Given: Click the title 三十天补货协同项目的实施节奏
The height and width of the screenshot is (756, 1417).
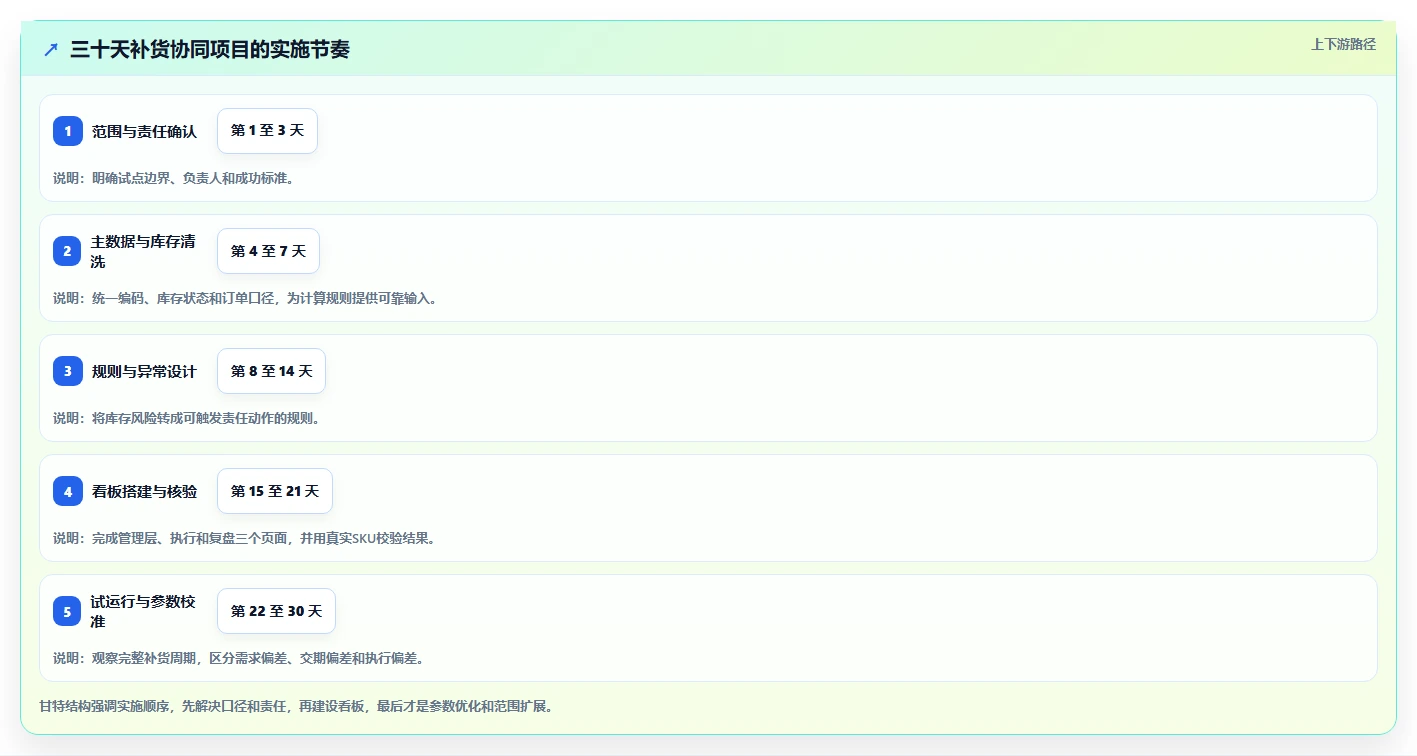Looking at the screenshot, I should coord(210,49).
